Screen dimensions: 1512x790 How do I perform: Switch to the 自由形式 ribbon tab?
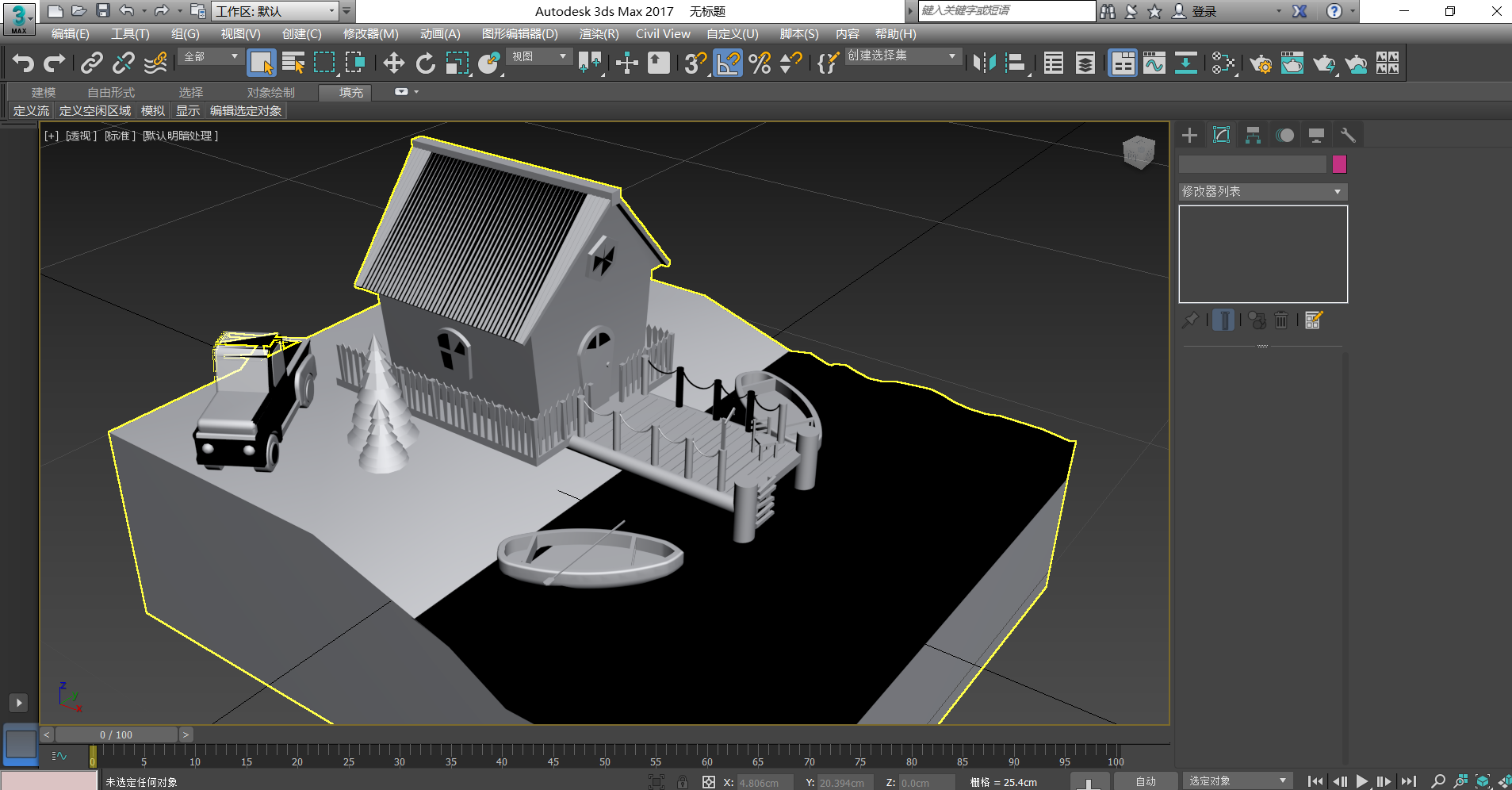(x=111, y=92)
